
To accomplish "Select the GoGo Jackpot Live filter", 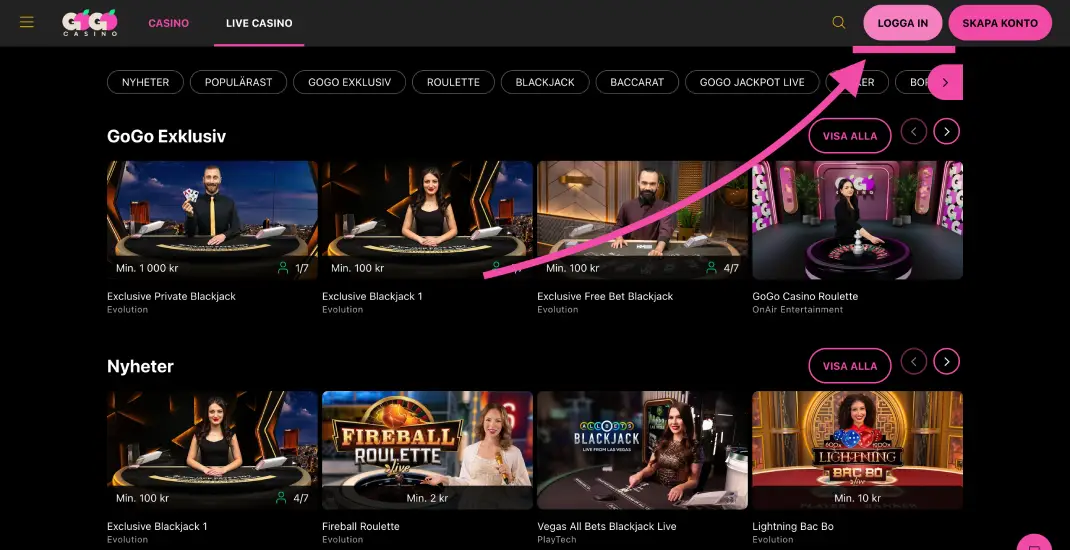I will [752, 82].
